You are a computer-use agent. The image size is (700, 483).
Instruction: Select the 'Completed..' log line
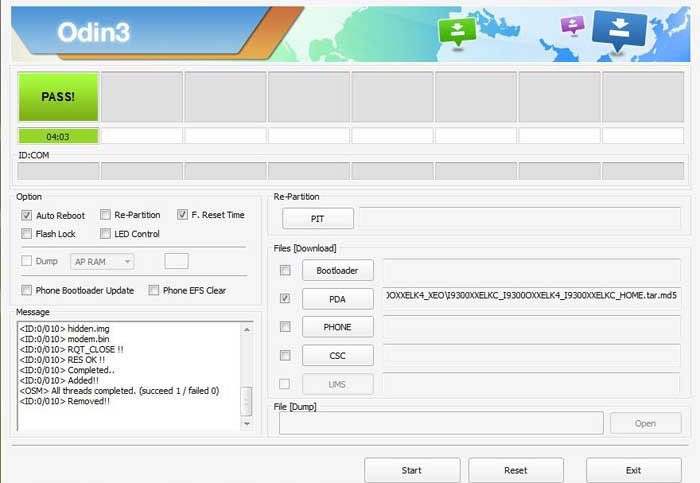point(67,370)
